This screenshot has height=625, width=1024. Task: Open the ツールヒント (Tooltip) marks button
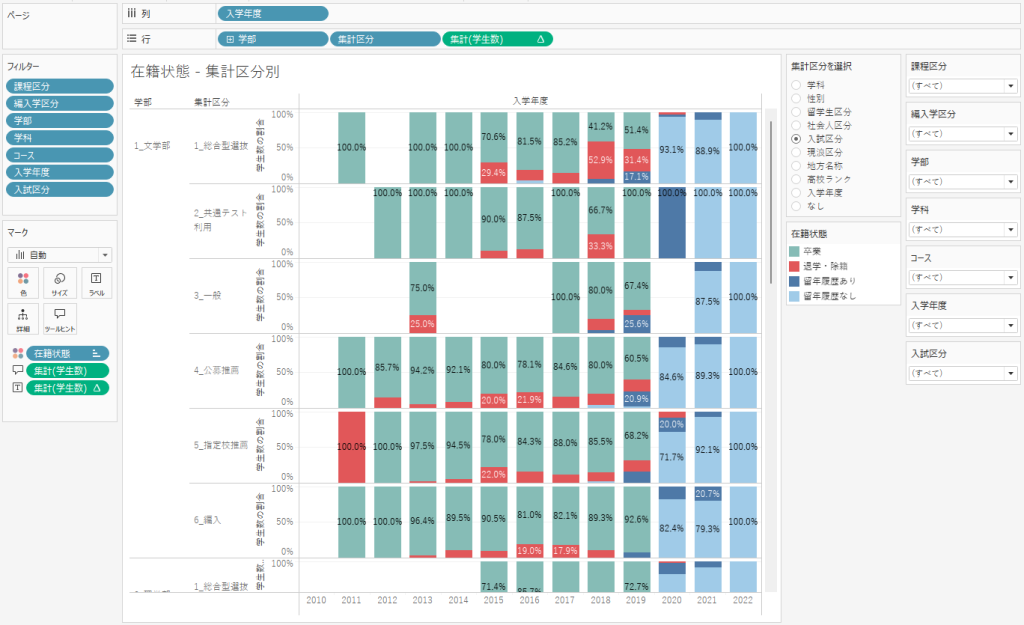click(59, 319)
